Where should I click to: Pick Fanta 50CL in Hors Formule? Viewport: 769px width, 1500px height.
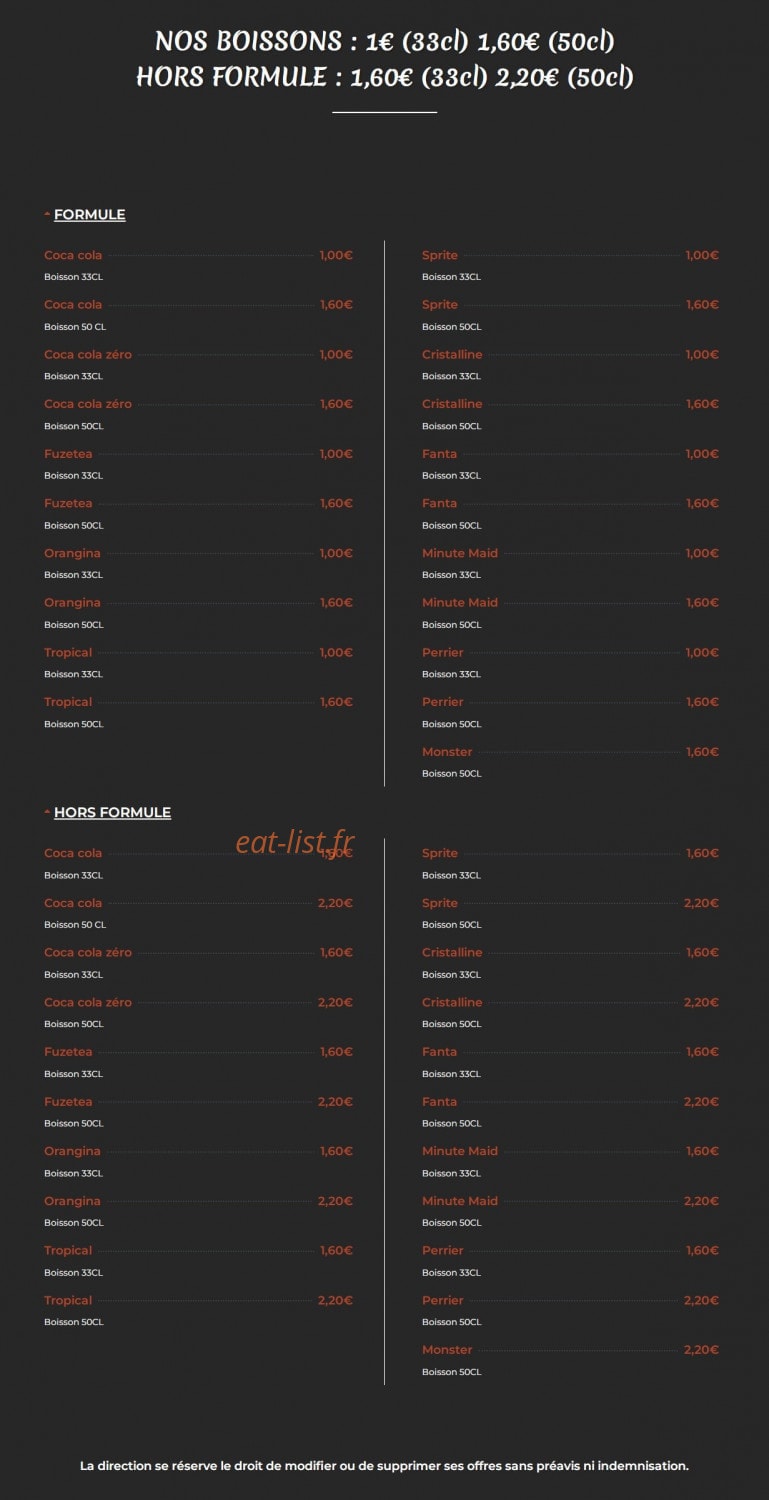click(x=570, y=1111)
